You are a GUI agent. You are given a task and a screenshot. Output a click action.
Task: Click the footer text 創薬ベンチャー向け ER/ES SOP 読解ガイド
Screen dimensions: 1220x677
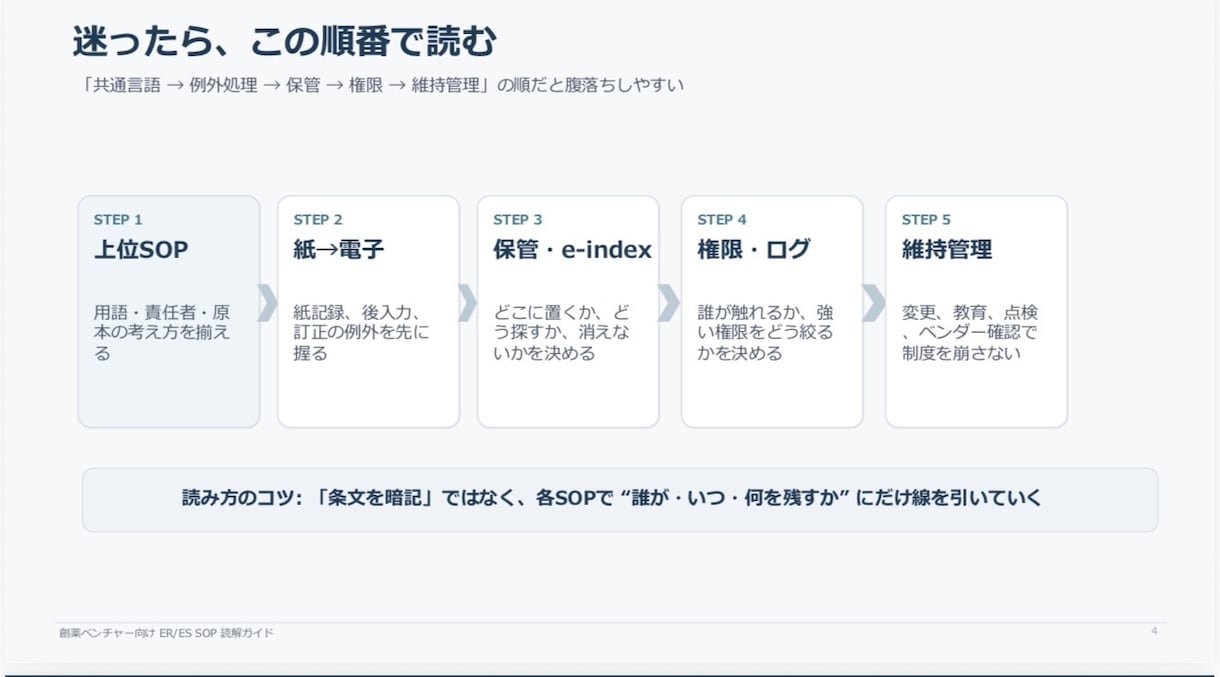pos(166,633)
